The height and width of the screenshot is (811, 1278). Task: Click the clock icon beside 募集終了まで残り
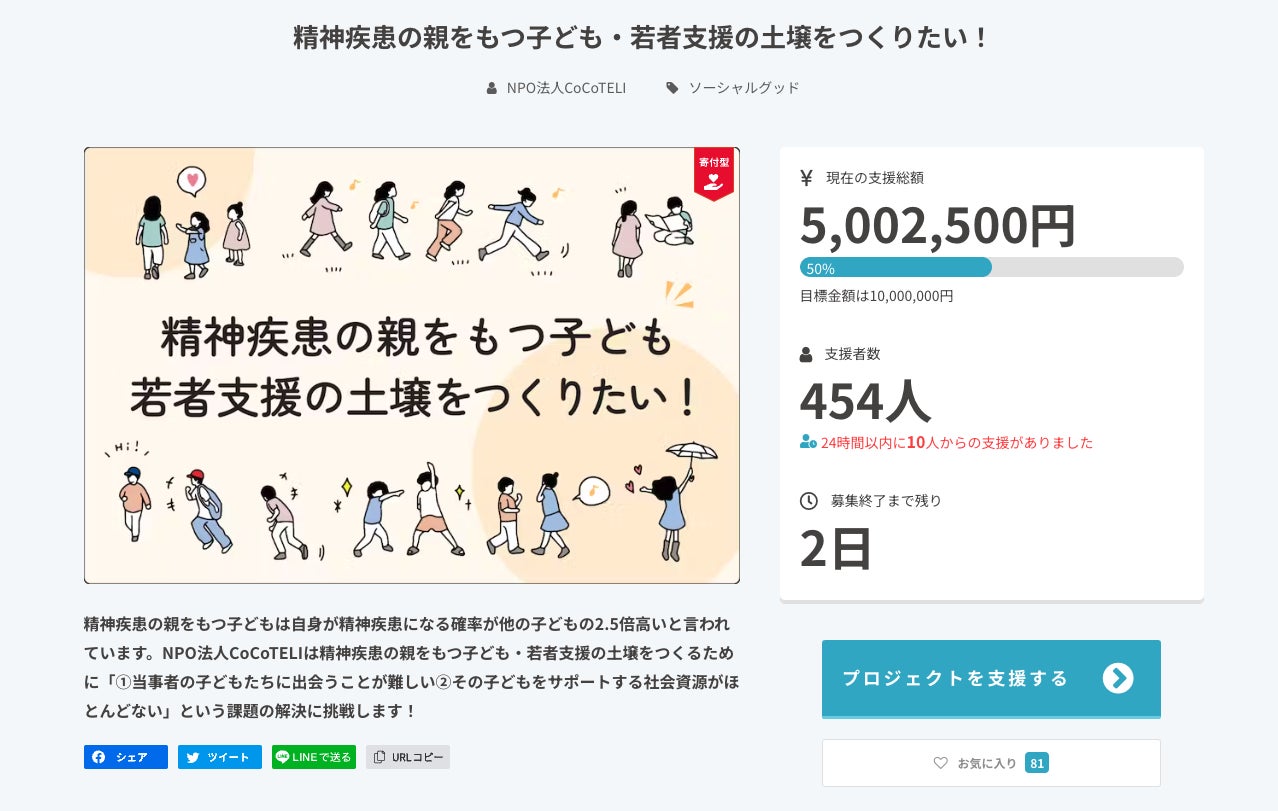(x=808, y=500)
